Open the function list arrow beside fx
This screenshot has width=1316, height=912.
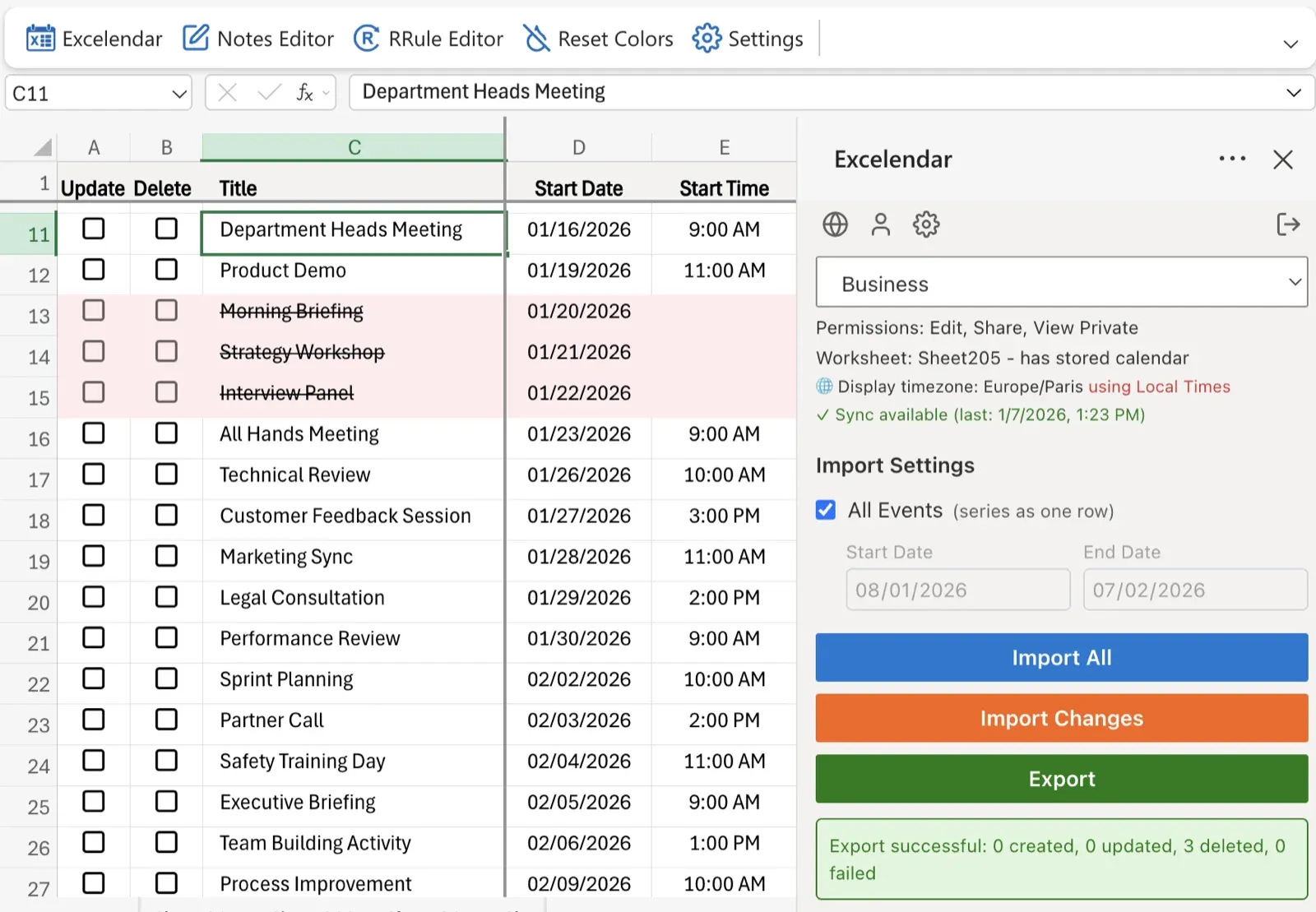tap(327, 93)
